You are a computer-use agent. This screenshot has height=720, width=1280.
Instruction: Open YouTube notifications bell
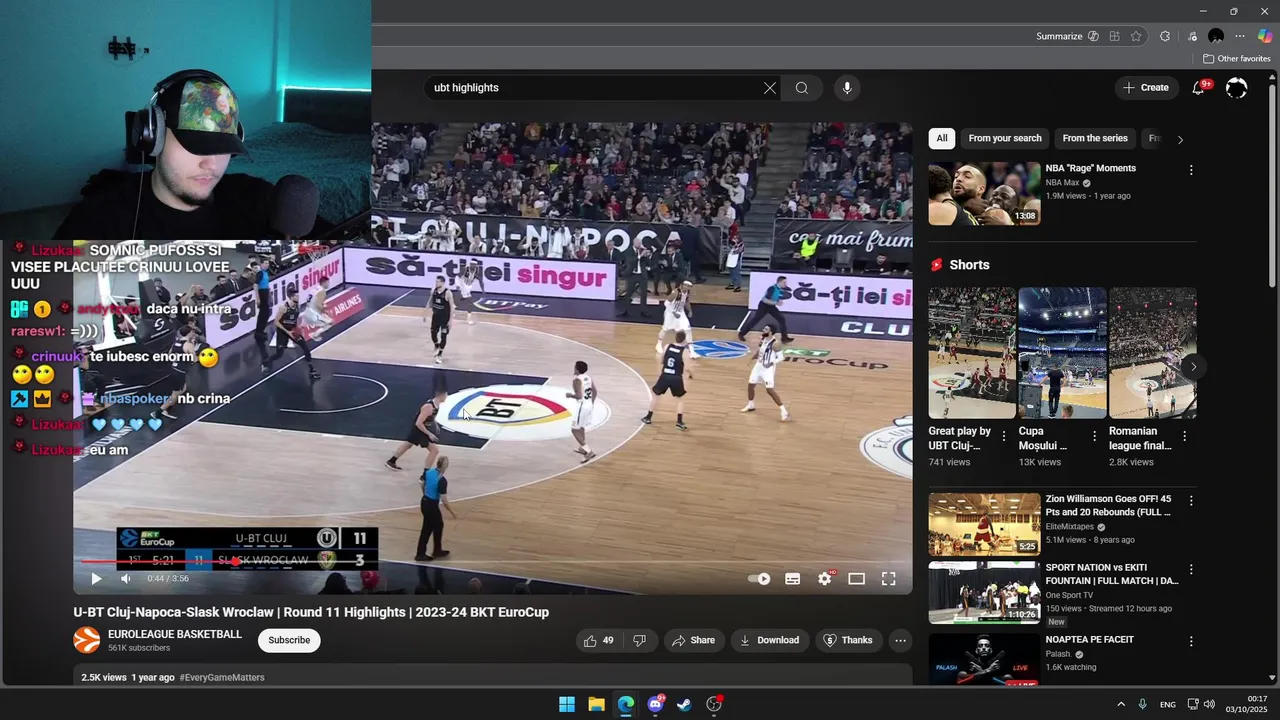pos(1198,88)
